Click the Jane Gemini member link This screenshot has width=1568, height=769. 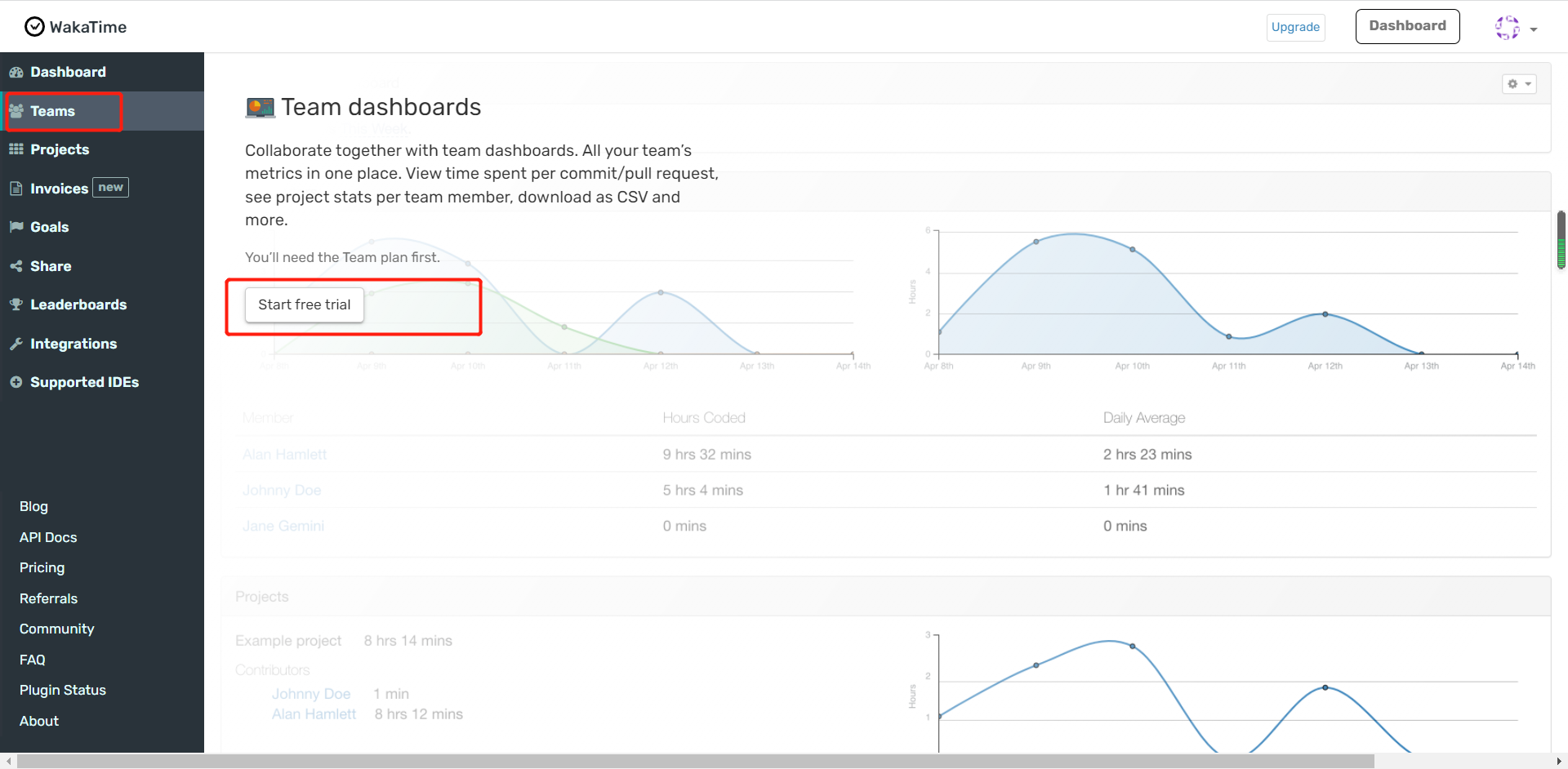(x=283, y=527)
